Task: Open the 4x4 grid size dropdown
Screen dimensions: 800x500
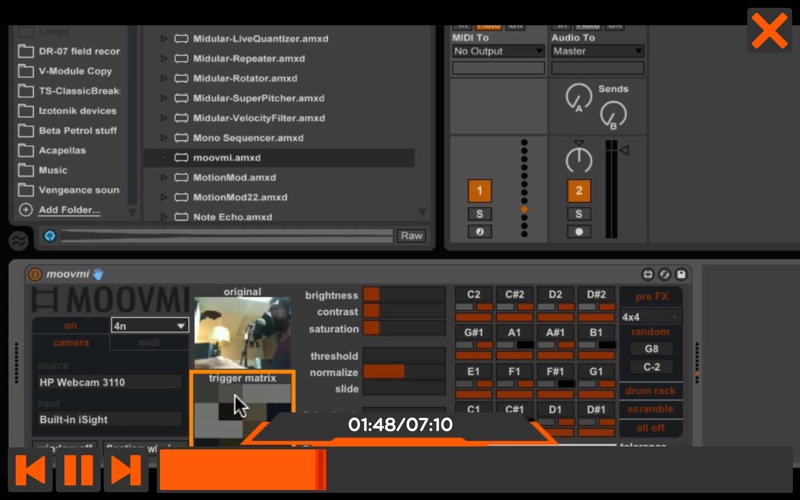Action: [651, 317]
